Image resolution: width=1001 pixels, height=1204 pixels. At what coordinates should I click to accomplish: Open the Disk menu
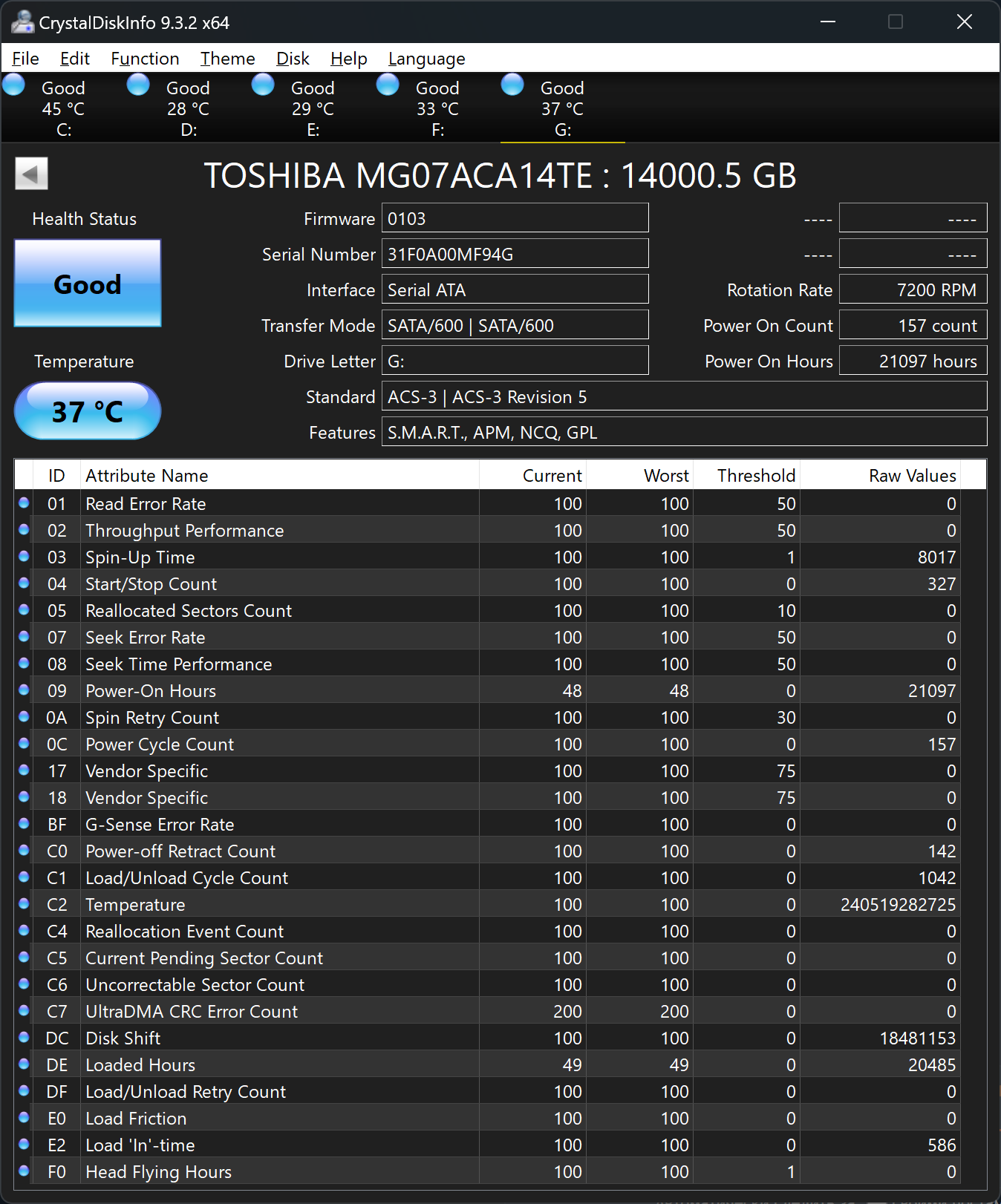tap(293, 59)
